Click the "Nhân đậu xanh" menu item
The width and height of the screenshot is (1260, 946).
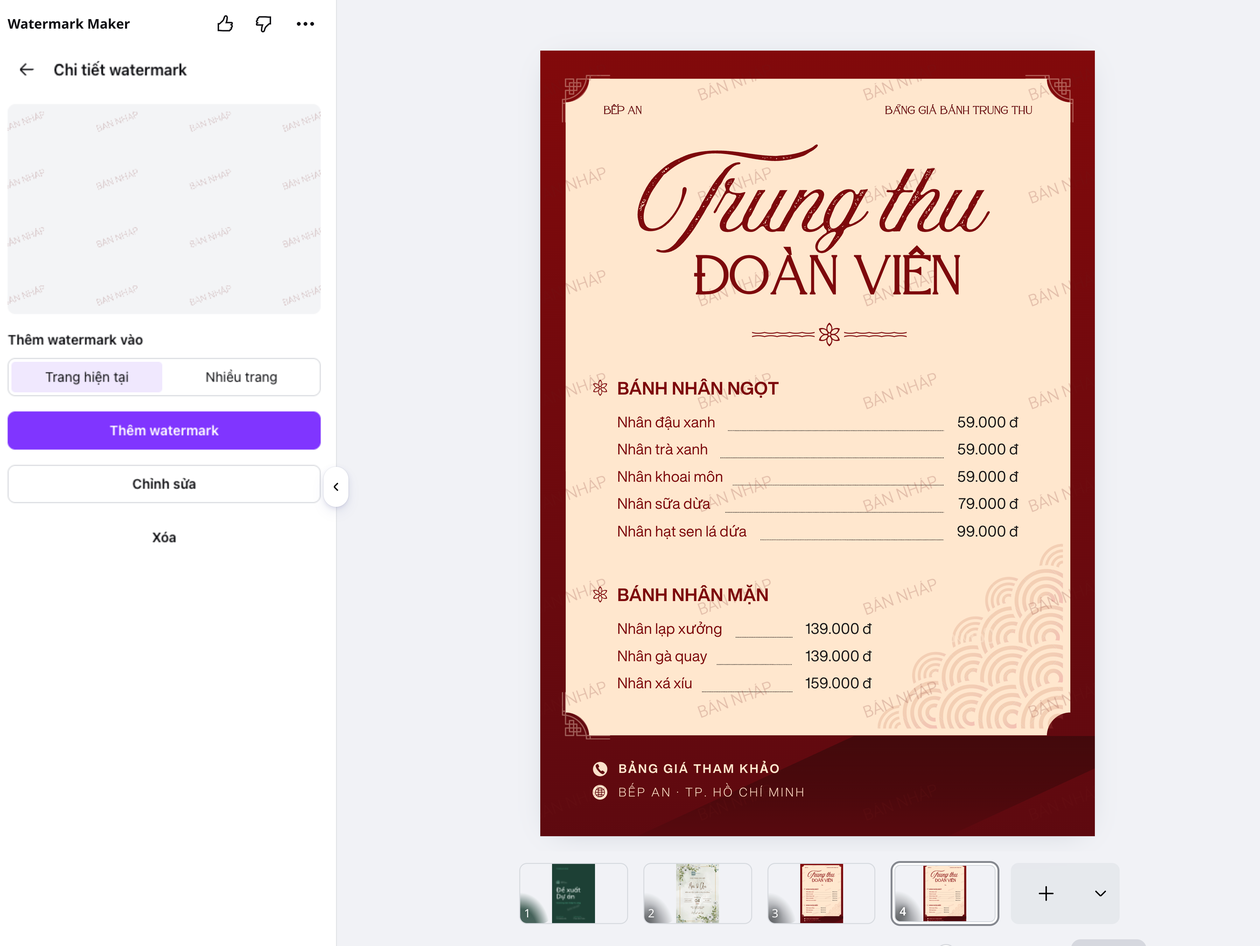[x=666, y=422]
